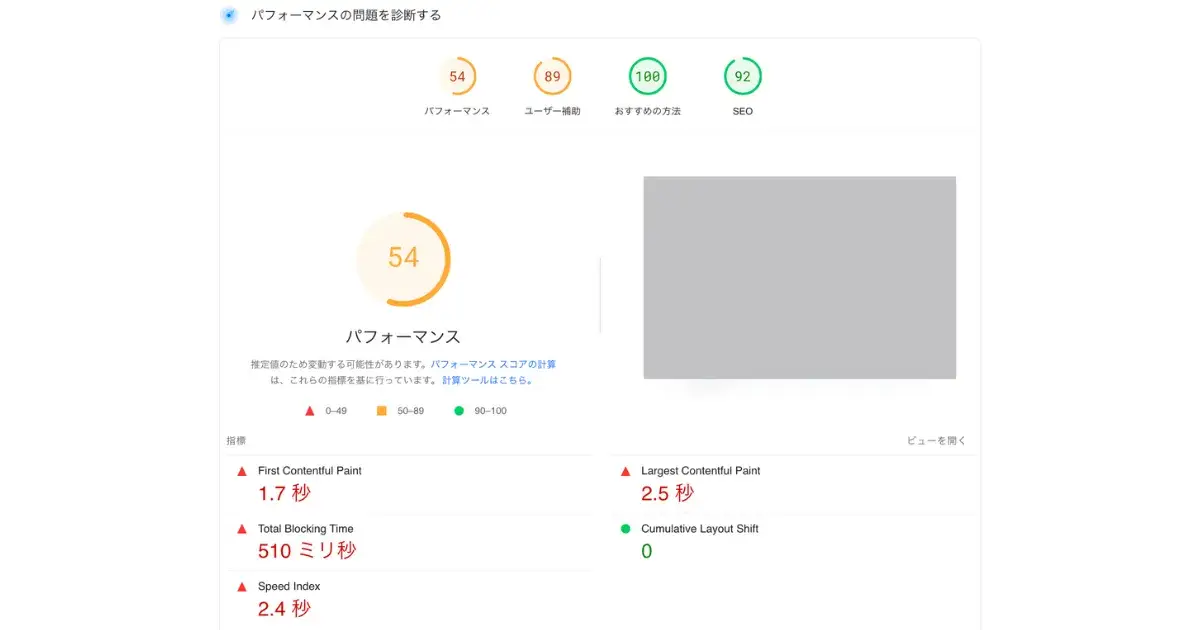Click the おすすめの方法 gauge showing 100

click(x=647, y=75)
